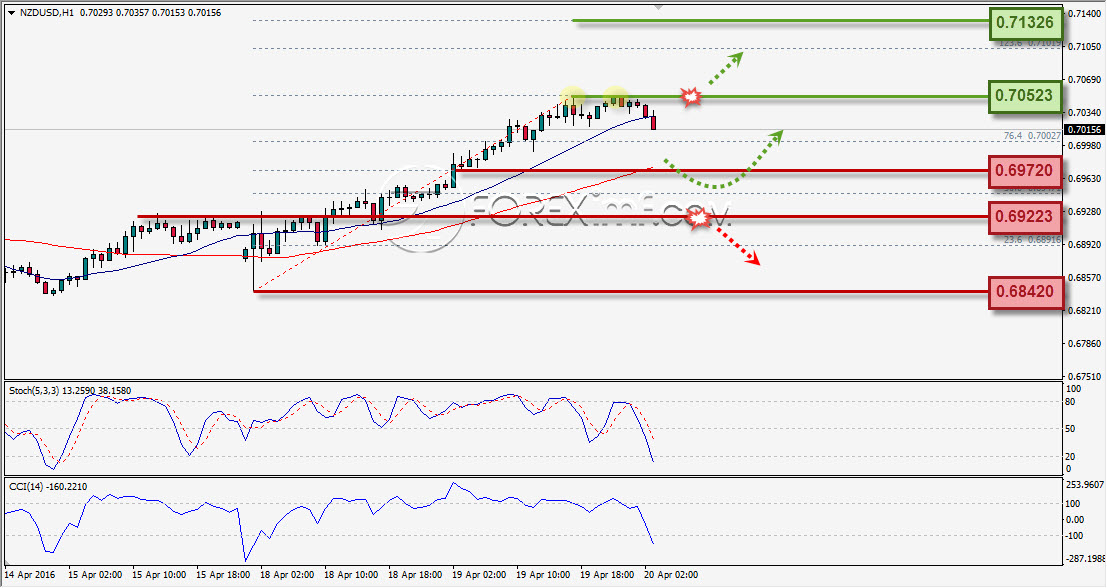The height and width of the screenshot is (588, 1107).
Task: Click time axis label 18 Apr 10:00
Action: pyautogui.click(x=352, y=575)
